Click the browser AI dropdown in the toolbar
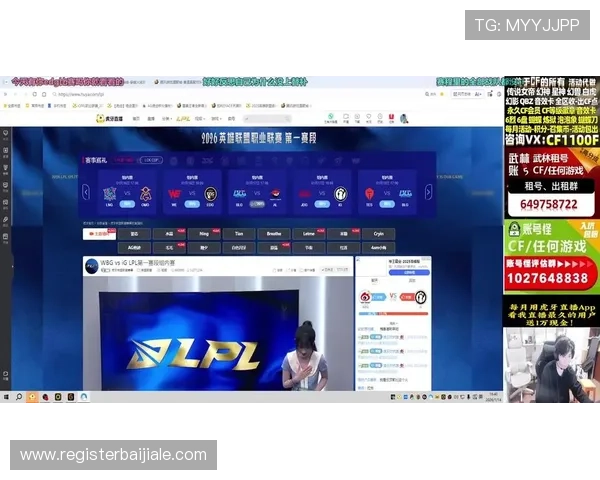Image resolution: width=600 pixels, height=480 pixels. (478, 94)
